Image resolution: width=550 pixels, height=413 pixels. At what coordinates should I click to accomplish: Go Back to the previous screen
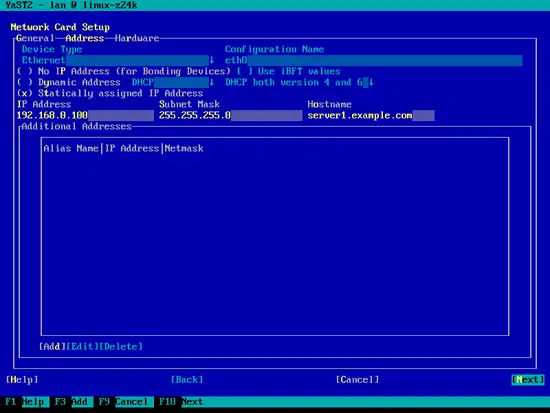click(187, 379)
